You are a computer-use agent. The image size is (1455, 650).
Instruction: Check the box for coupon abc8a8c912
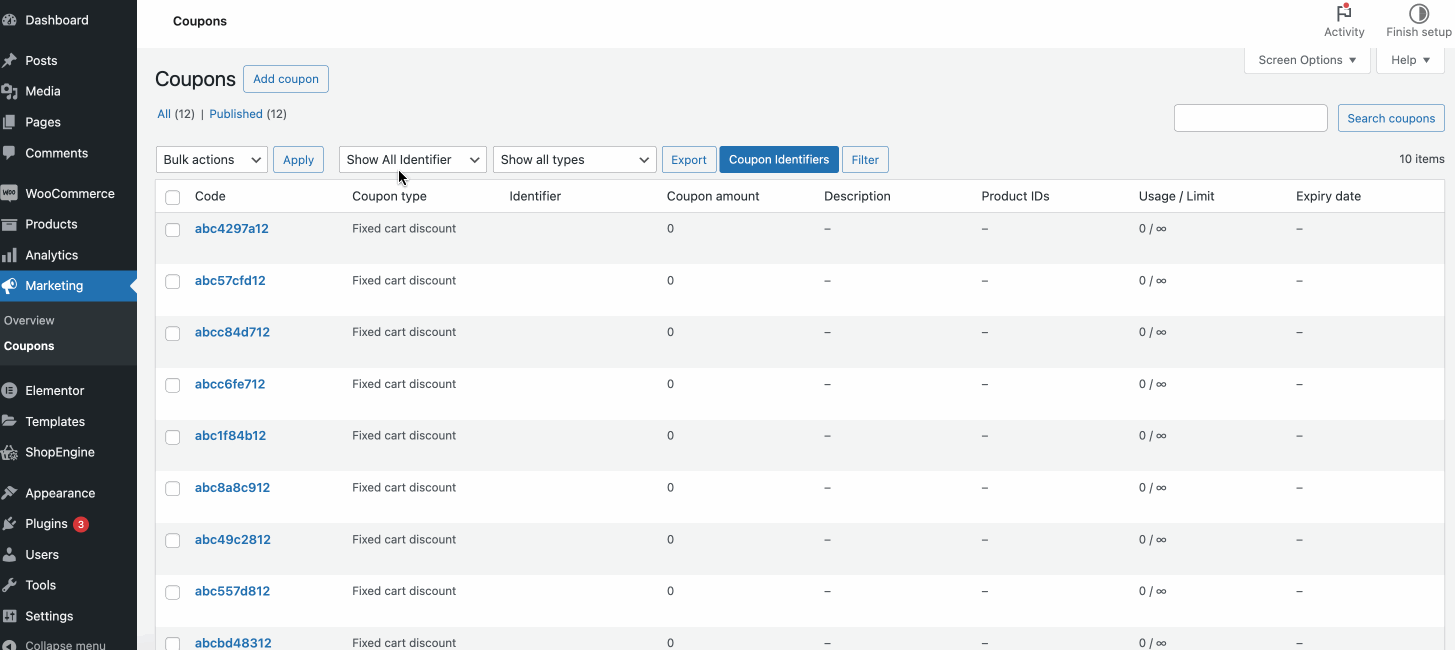173,489
